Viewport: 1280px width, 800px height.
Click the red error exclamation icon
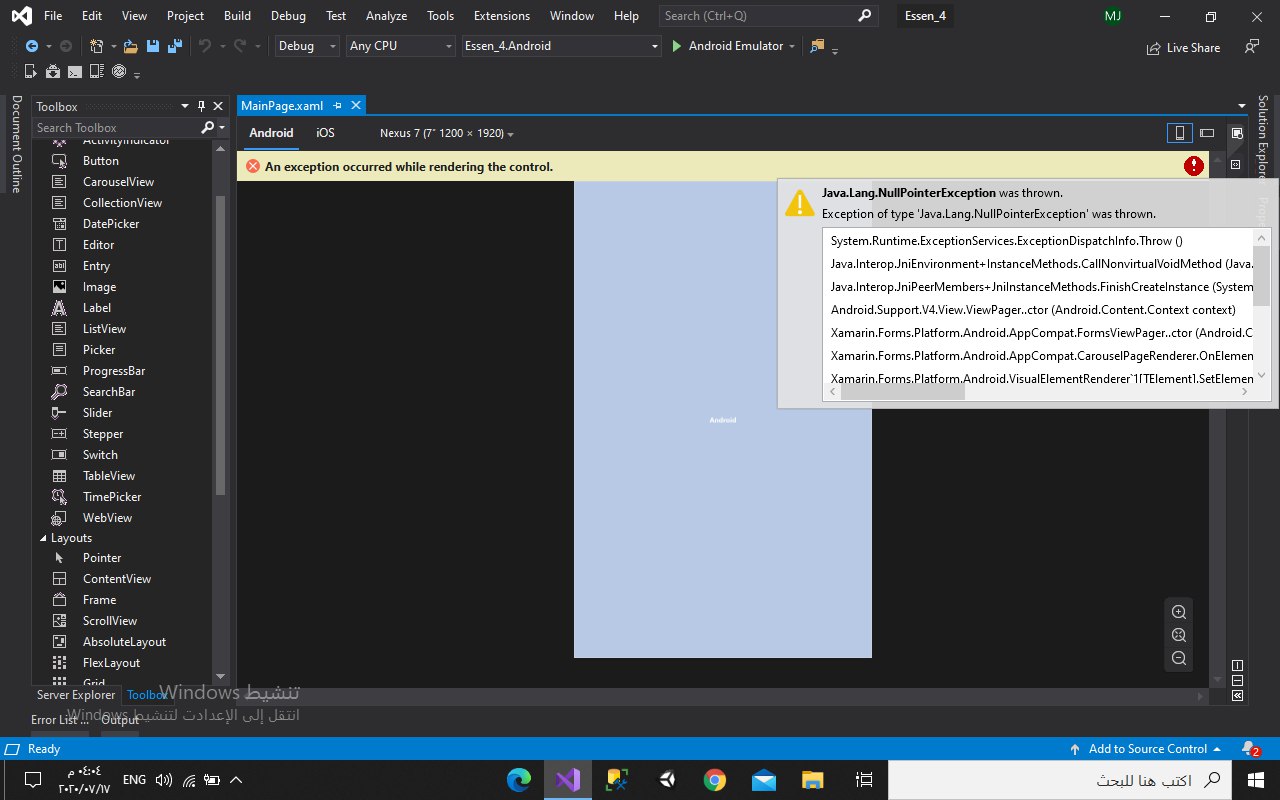pyautogui.click(x=1194, y=166)
